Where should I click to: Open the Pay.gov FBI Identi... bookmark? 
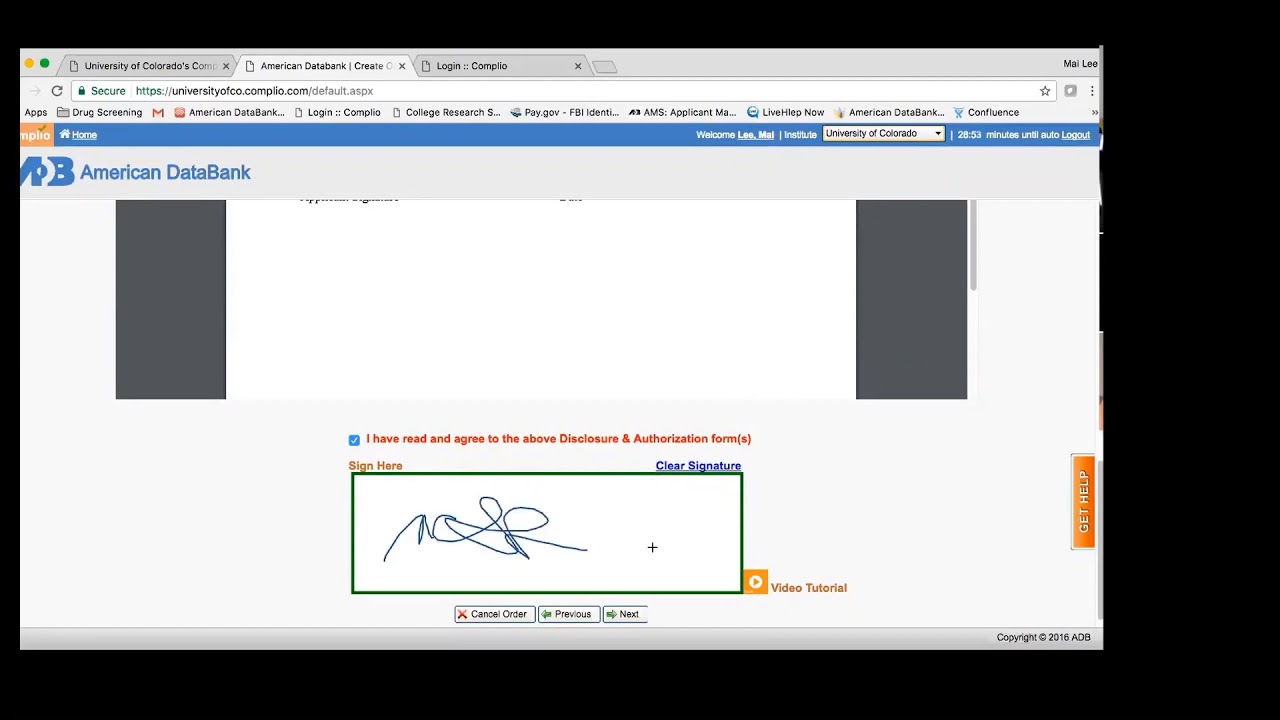[565, 113]
